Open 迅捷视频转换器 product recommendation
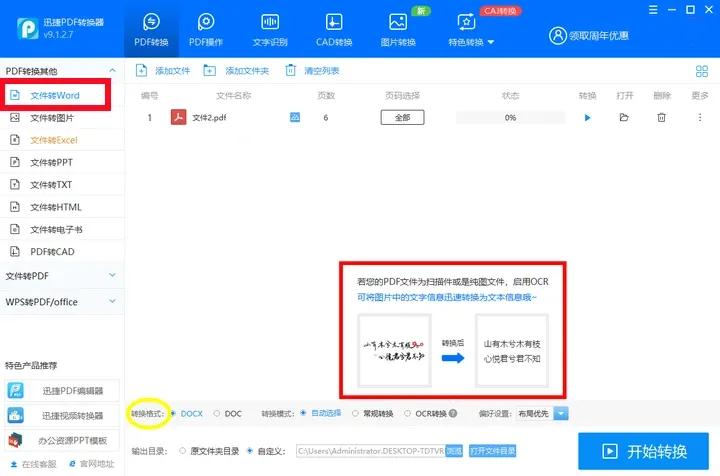720x476 pixels. [x=62, y=415]
